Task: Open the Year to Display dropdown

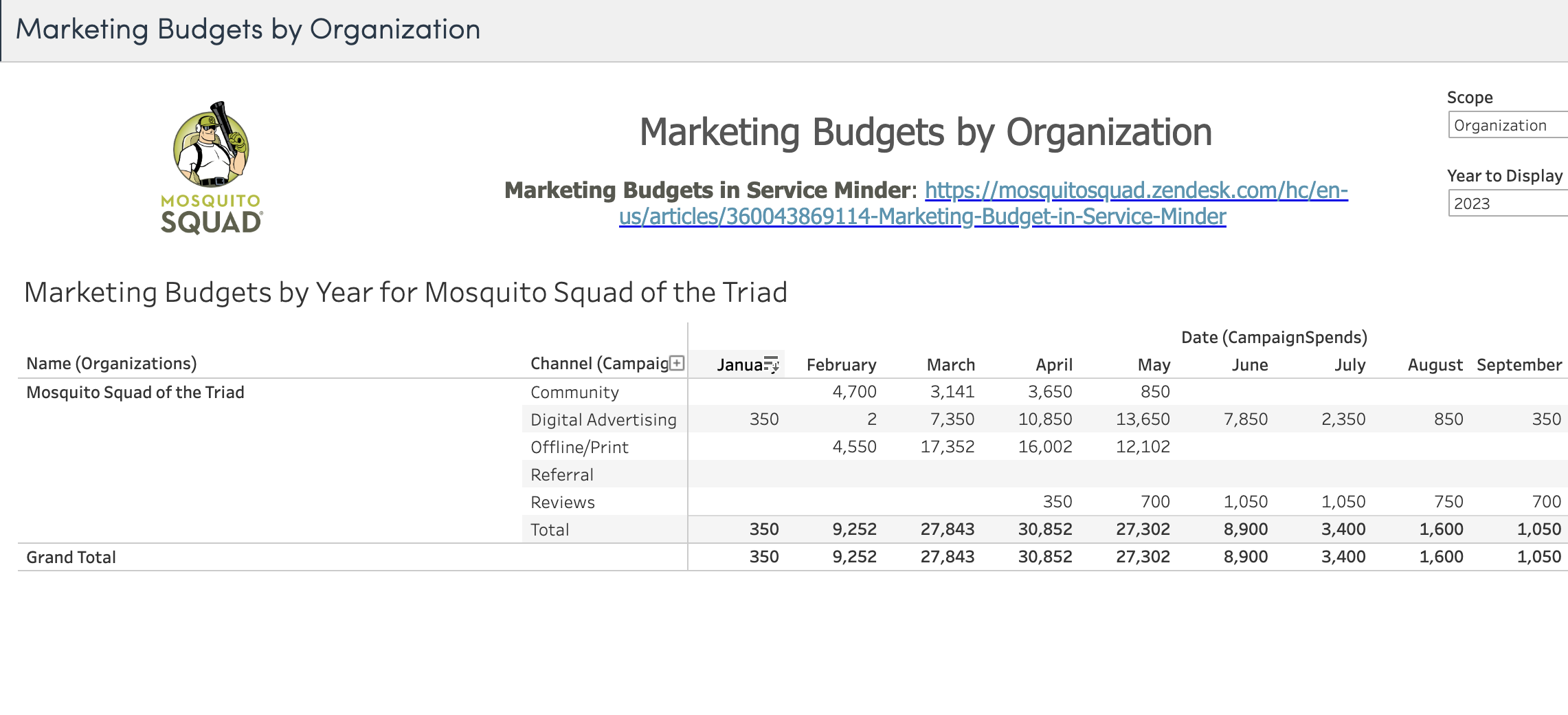Action: [x=1506, y=203]
